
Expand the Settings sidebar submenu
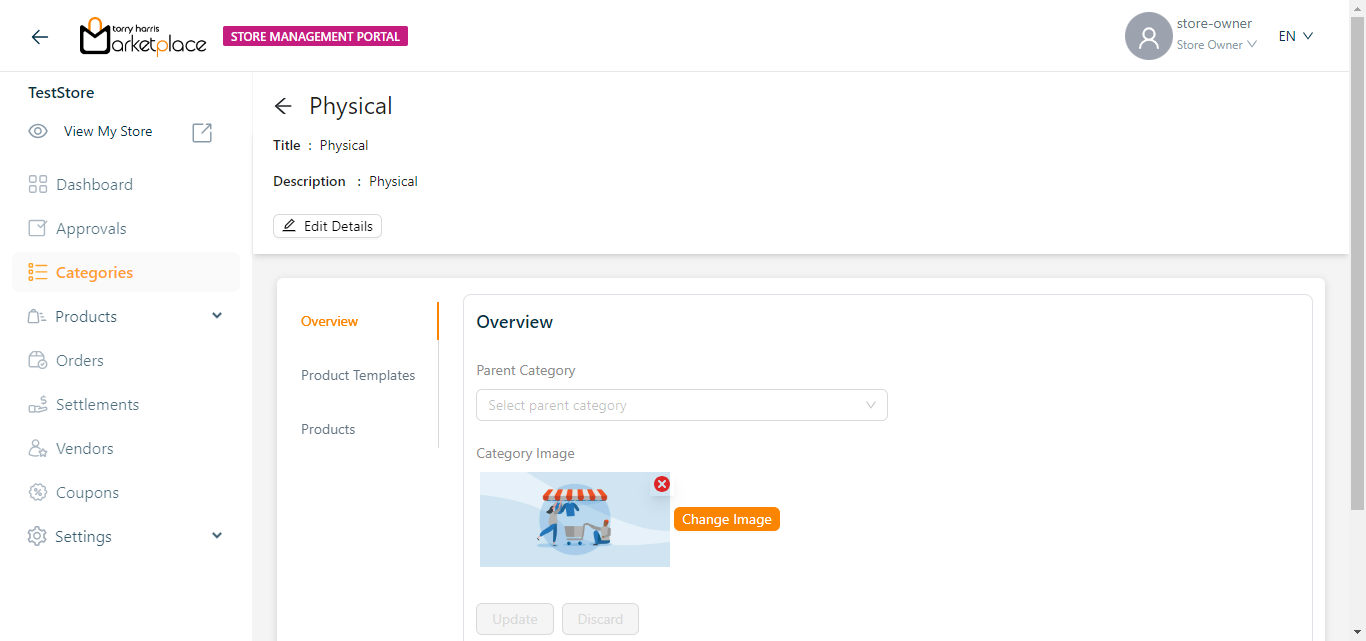pyautogui.click(x=217, y=536)
